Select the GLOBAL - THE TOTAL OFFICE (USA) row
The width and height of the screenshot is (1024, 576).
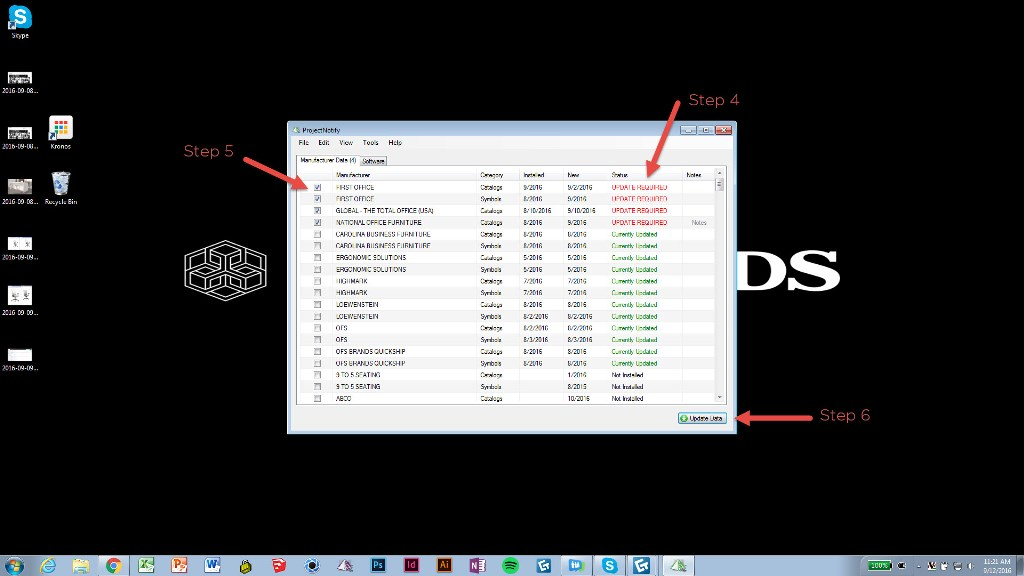coord(506,211)
